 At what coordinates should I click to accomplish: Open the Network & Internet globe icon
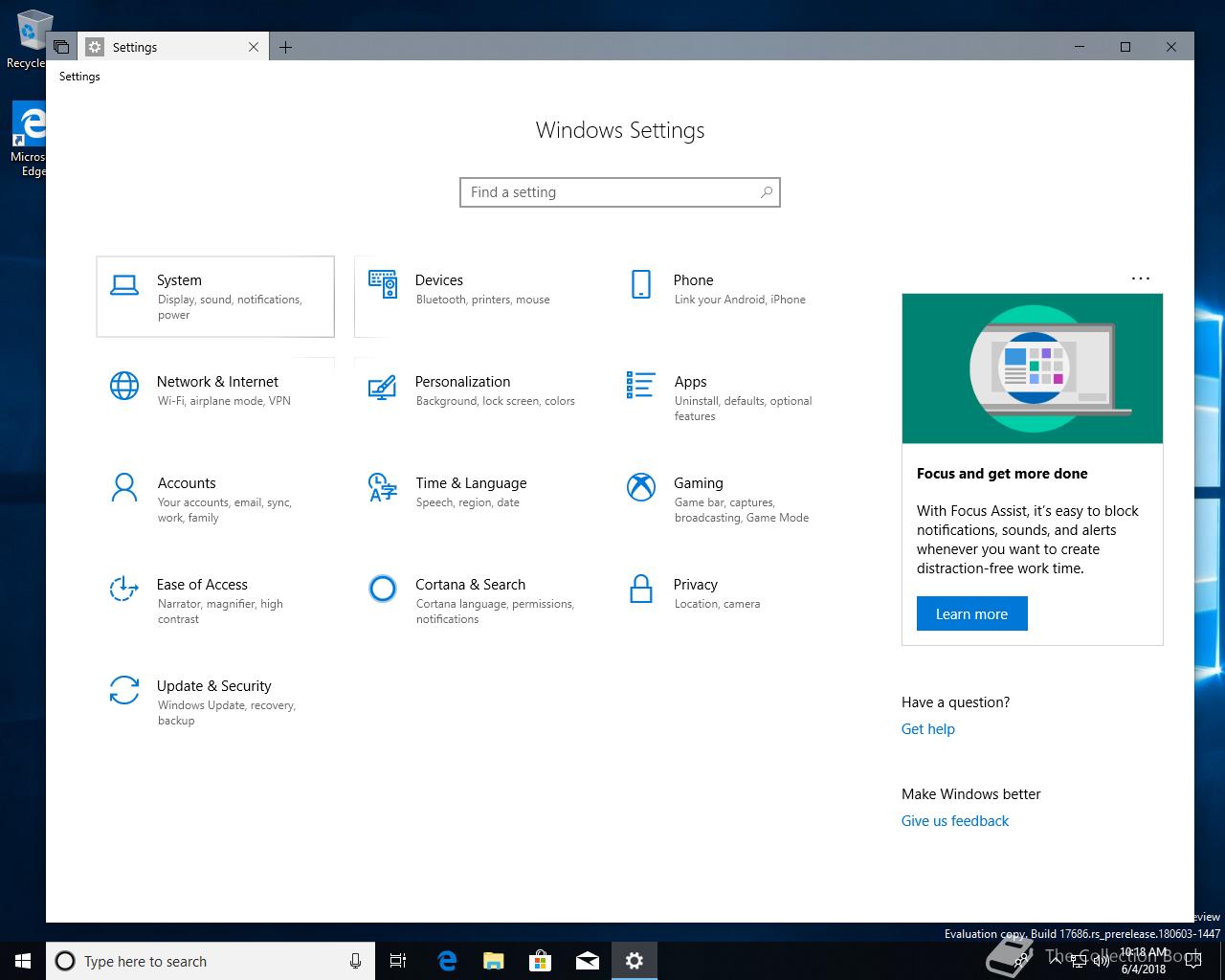124,386
